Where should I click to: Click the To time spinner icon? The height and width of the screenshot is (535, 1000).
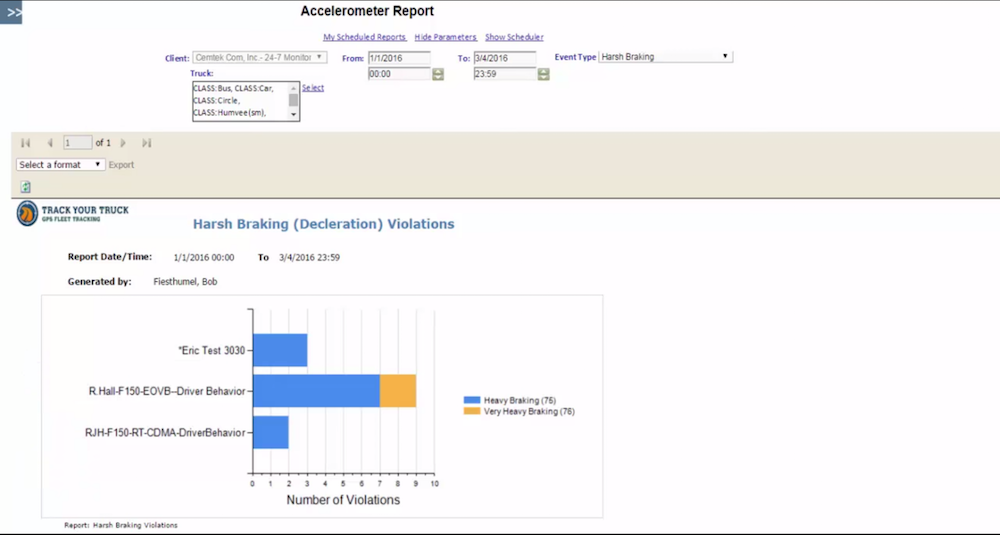pos(544,74)
